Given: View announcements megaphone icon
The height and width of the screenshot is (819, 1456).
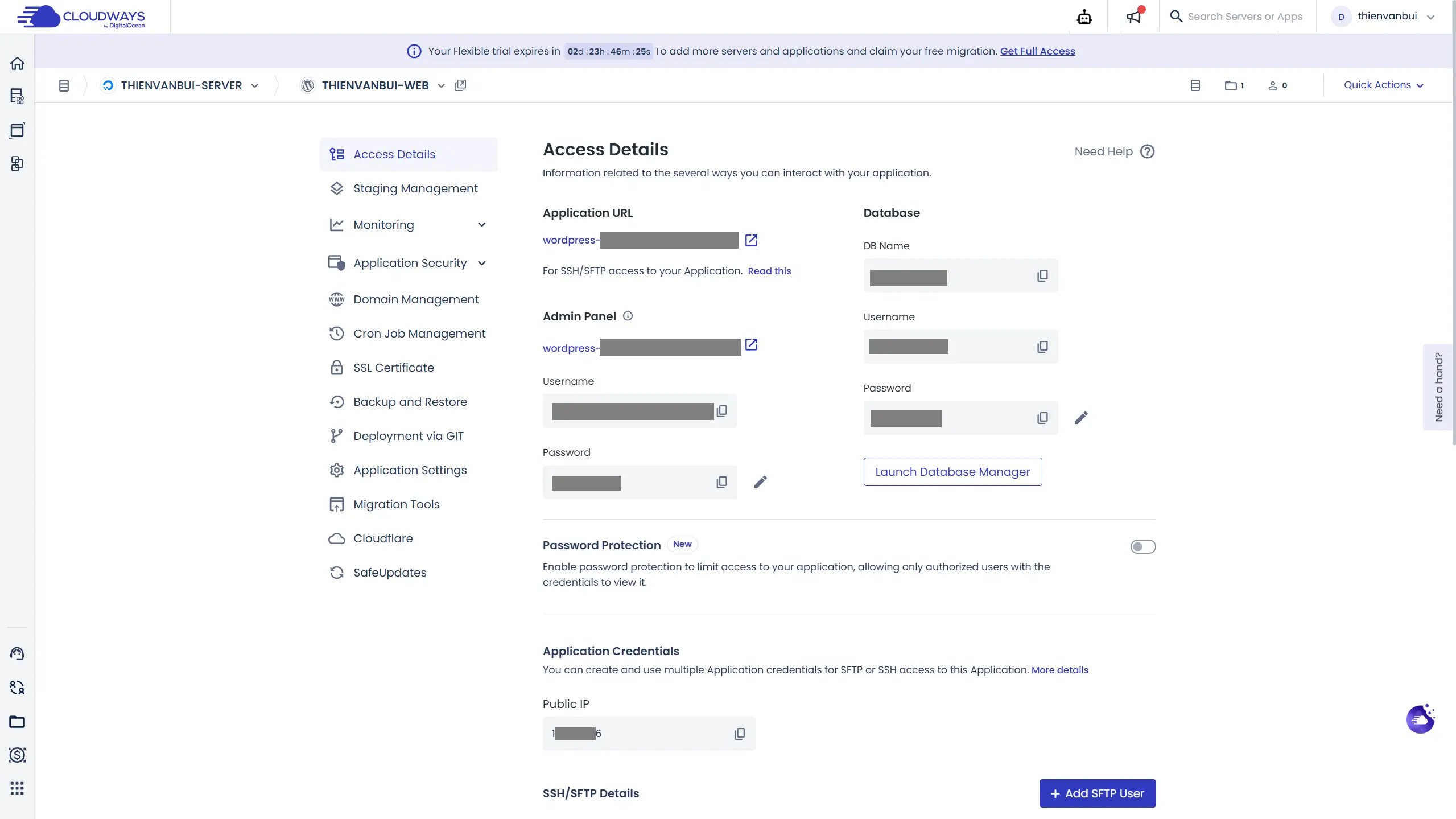Looking at the screenshot, I should pos(1134,16).
